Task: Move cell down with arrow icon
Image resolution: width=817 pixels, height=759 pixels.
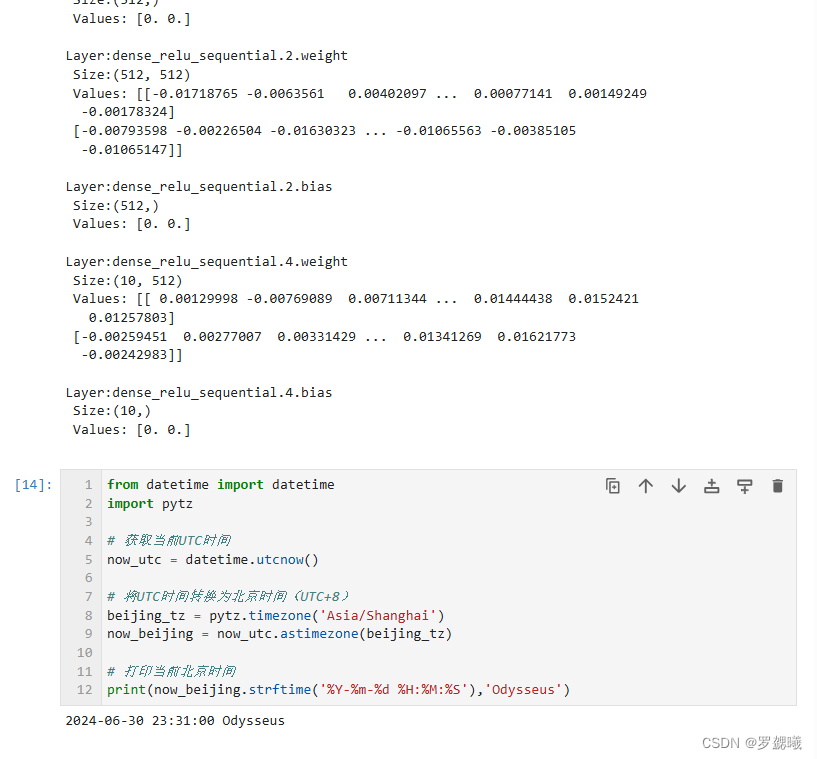Action: point(678,486)
